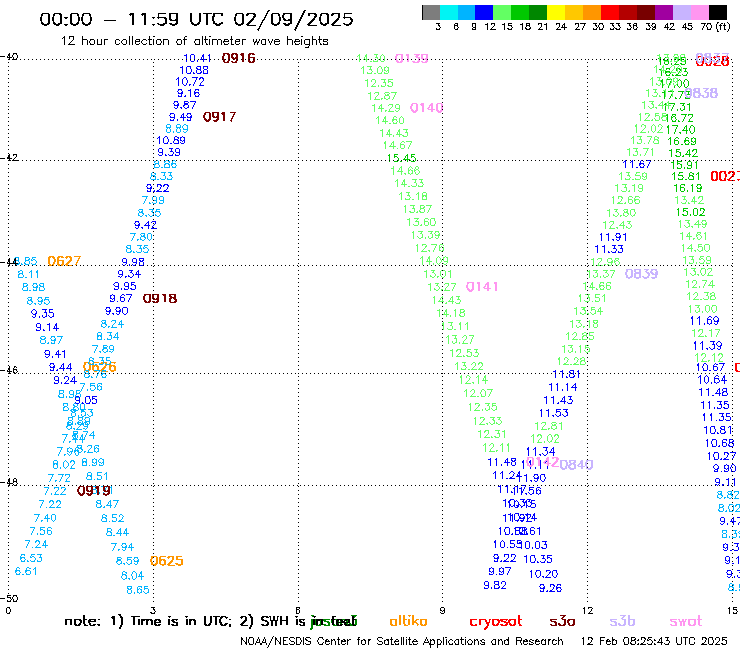Click the wave height value 10.41
The image size is (740, 650).
[197, 58]
